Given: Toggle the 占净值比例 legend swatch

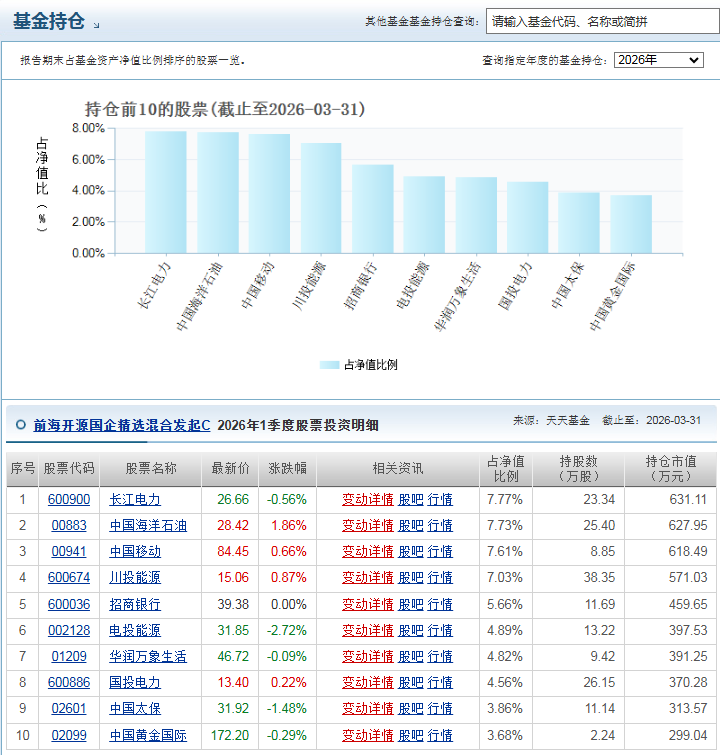Looking at the screenshot, I should pyautogui.click(x=329, y=365).
